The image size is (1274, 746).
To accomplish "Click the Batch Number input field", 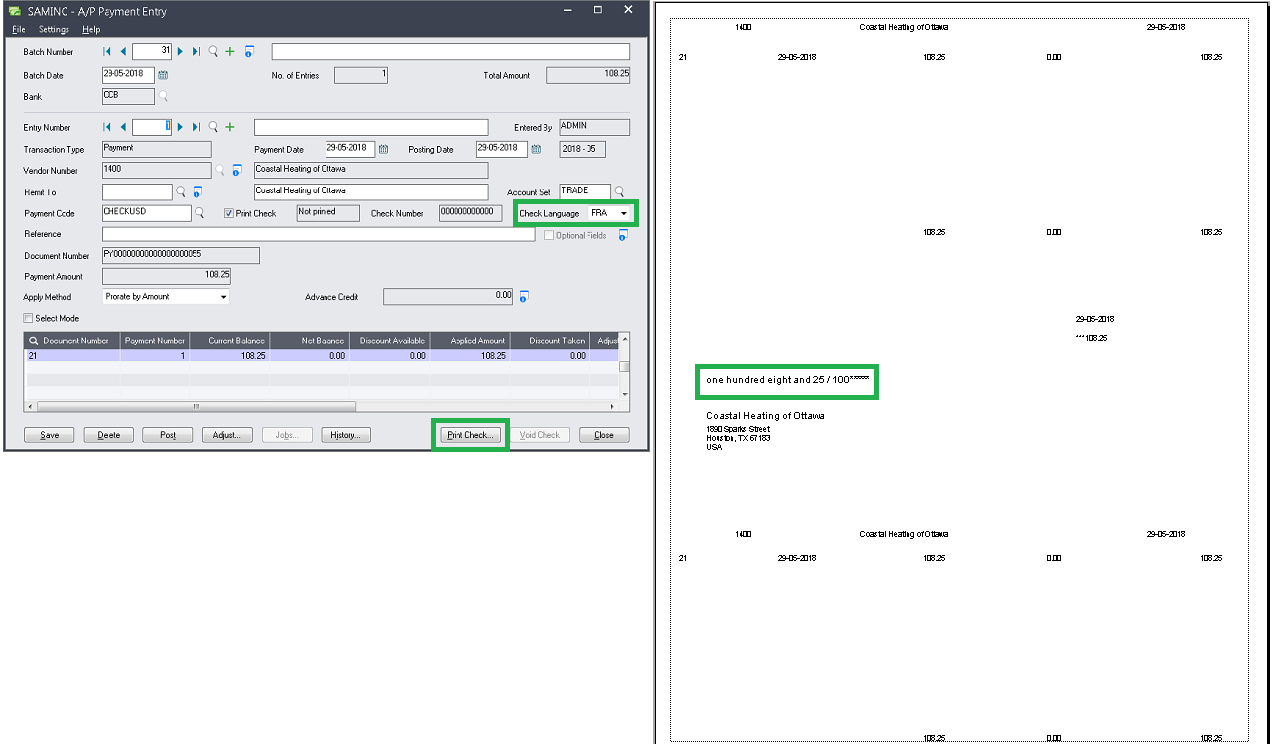I will (152, 51).
